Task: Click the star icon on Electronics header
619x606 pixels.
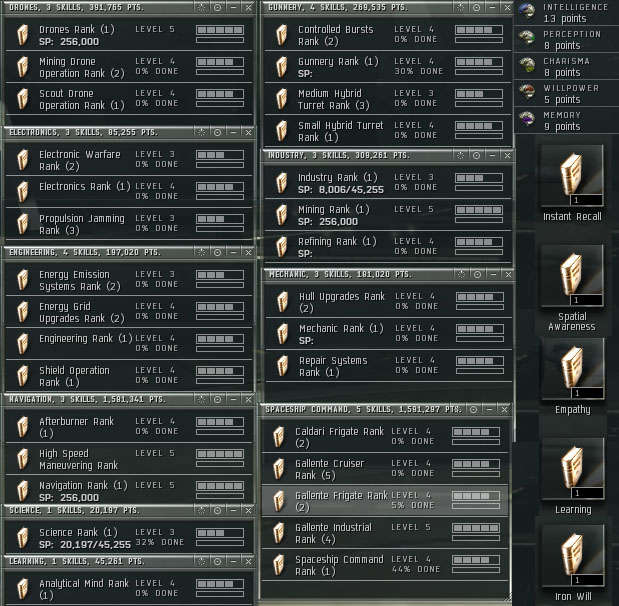Action: pos(201,132)
